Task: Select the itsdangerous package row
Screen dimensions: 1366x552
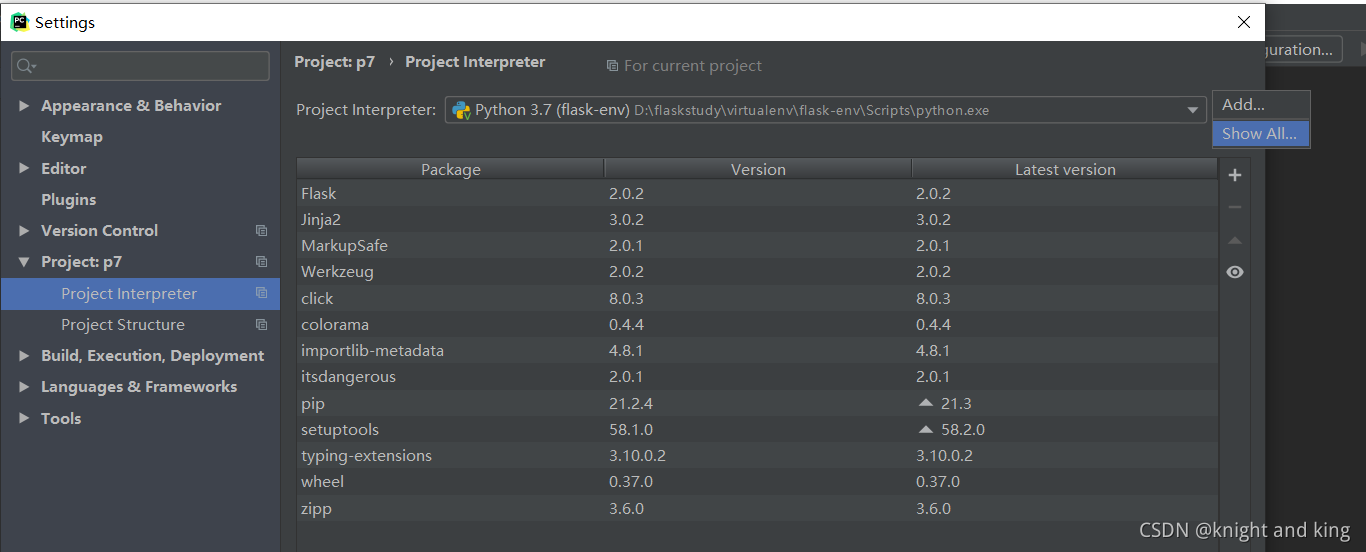Action: (757, 377)
